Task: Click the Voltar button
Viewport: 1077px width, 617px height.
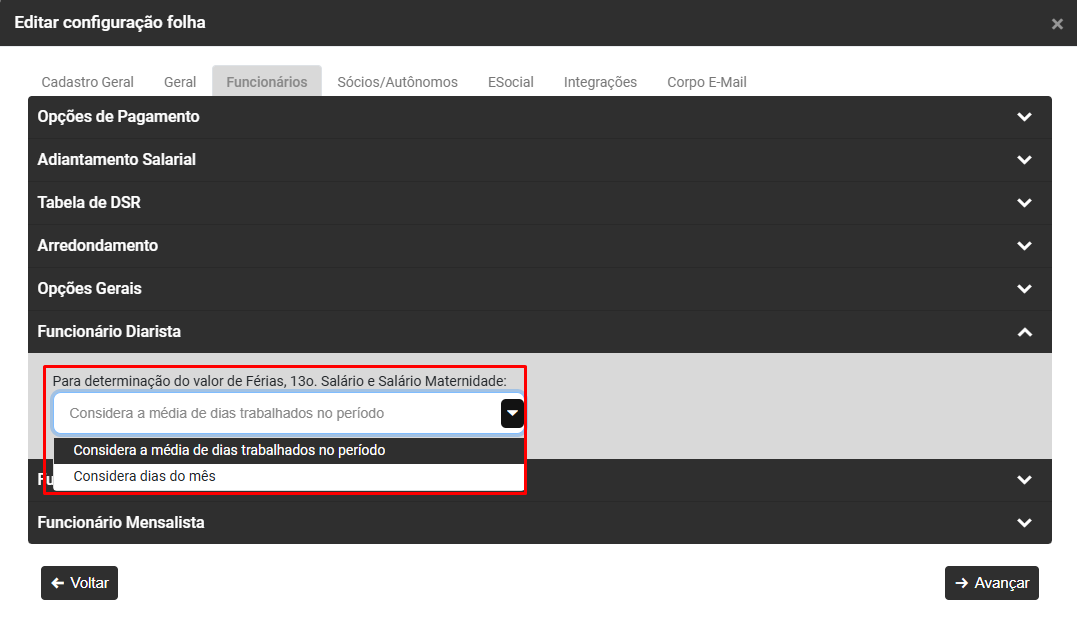Action: click(80, 583)
